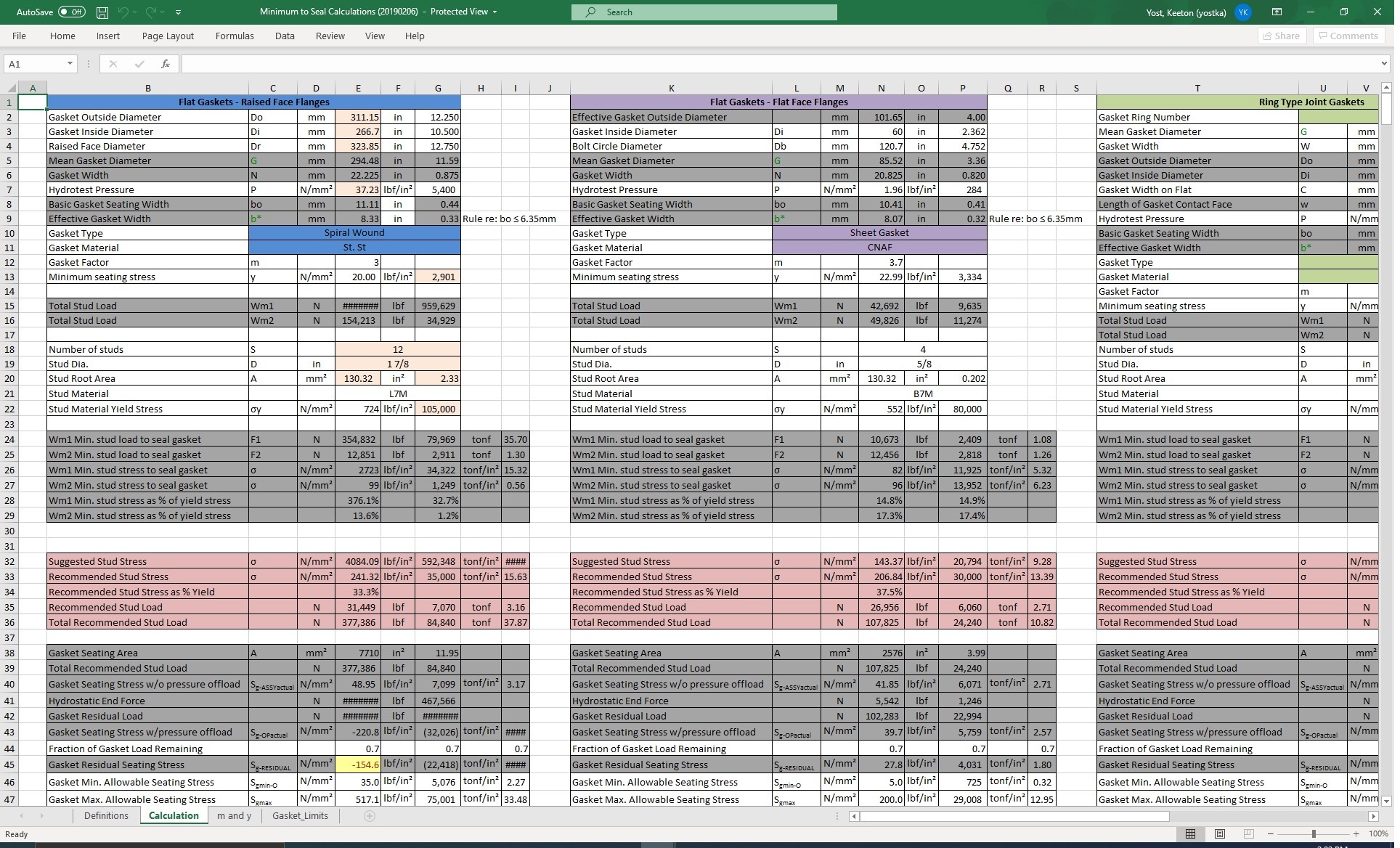Switch to the Formulas ribbon tab

[x=235, y=36]
